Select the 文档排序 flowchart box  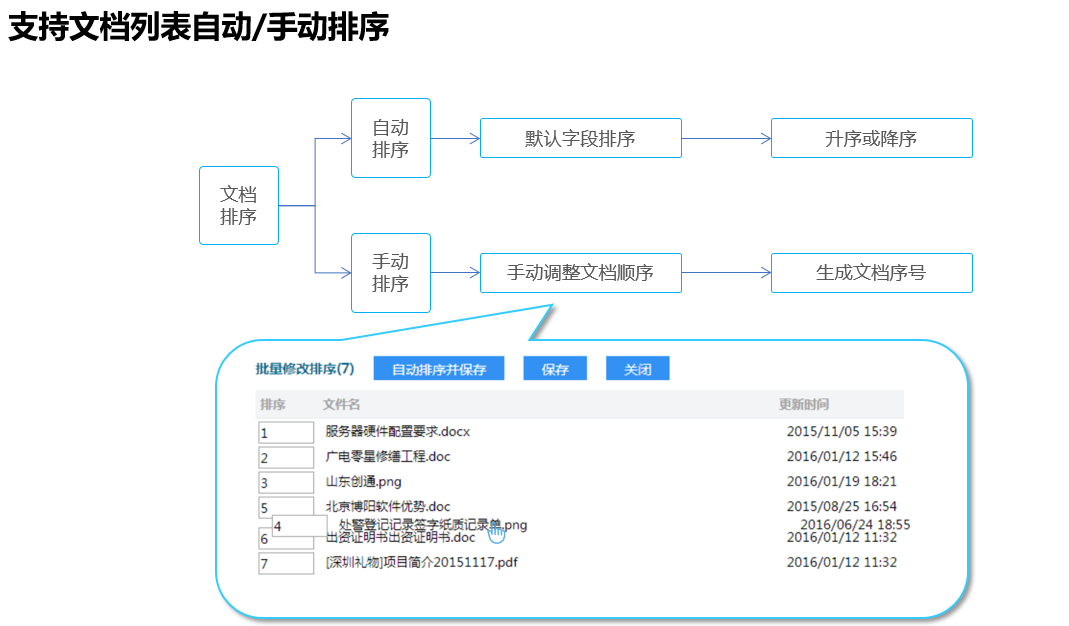239,205
